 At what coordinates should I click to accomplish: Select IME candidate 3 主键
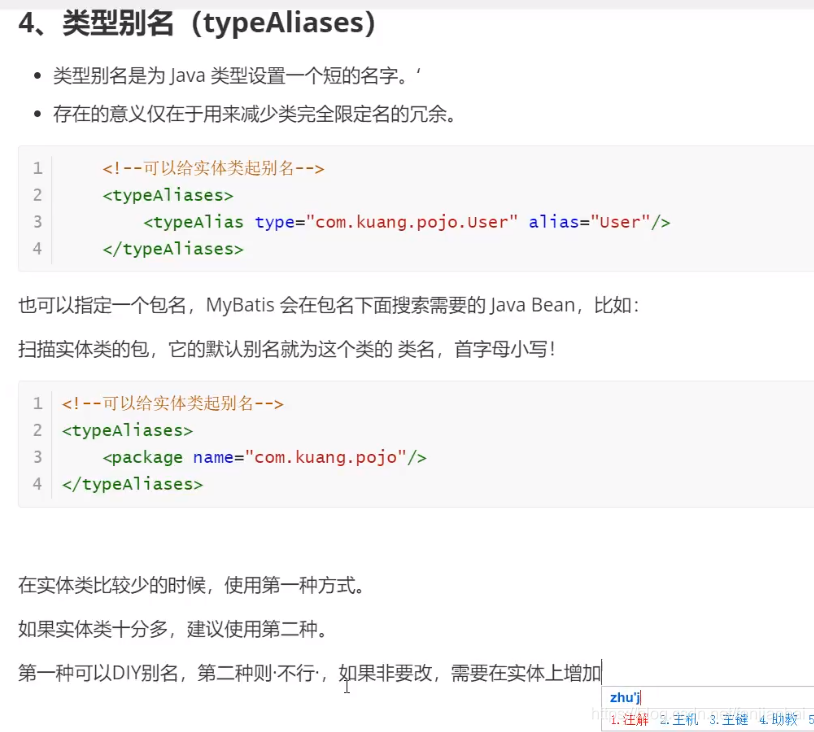click(x=728, y=720)
